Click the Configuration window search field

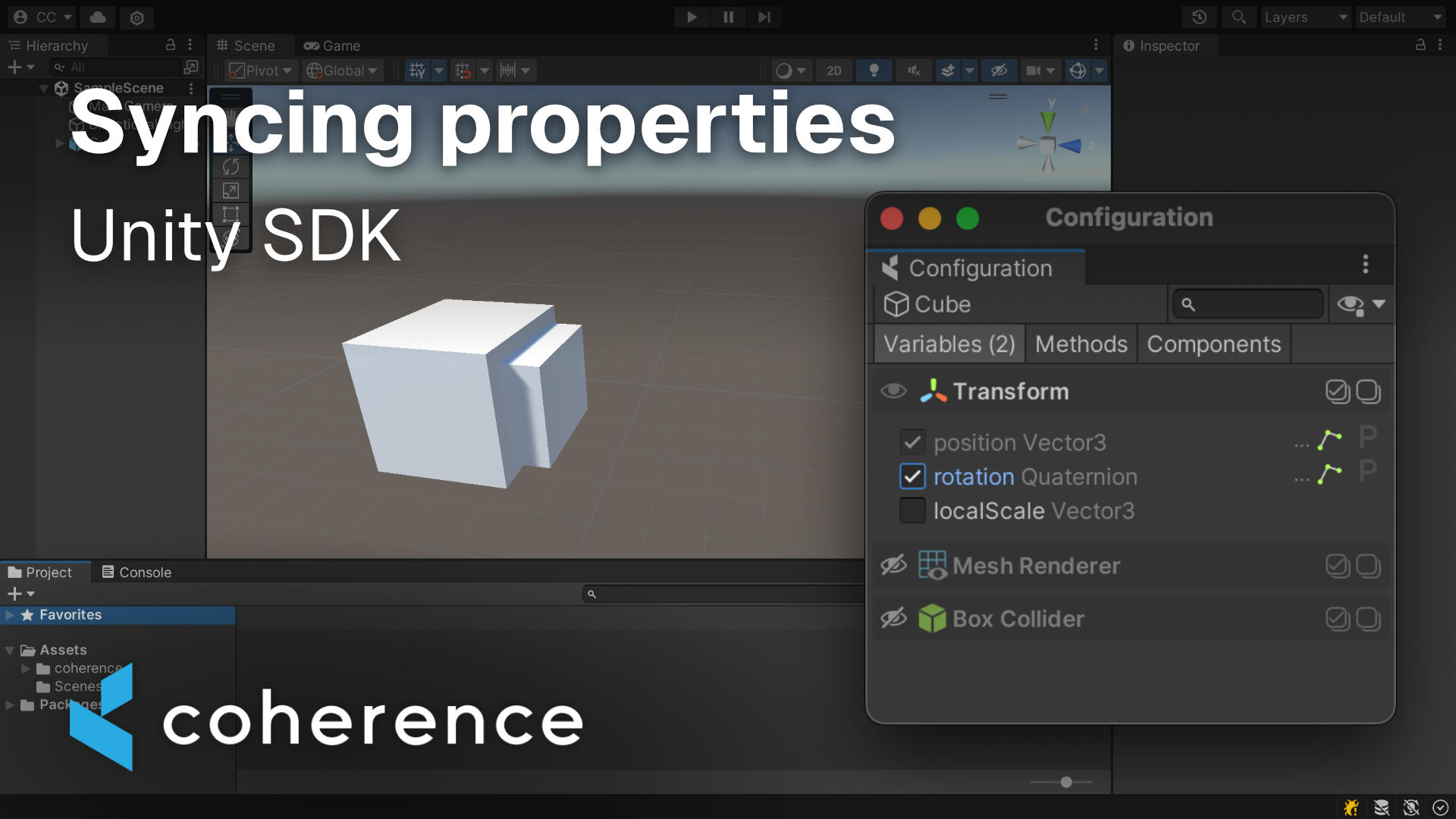pos(1255,304)
